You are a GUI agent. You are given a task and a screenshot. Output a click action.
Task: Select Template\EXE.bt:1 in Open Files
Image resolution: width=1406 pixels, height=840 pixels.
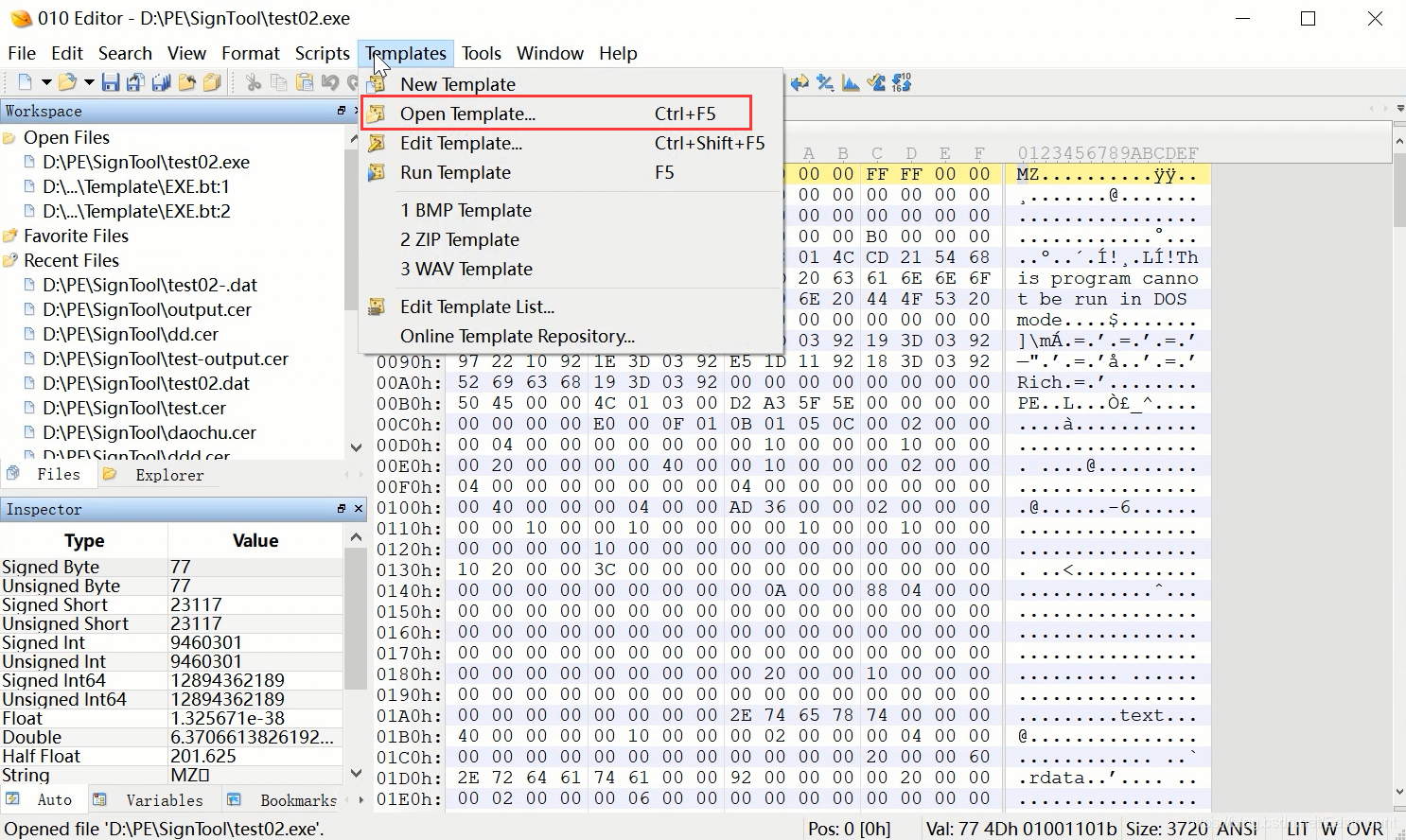135,186
